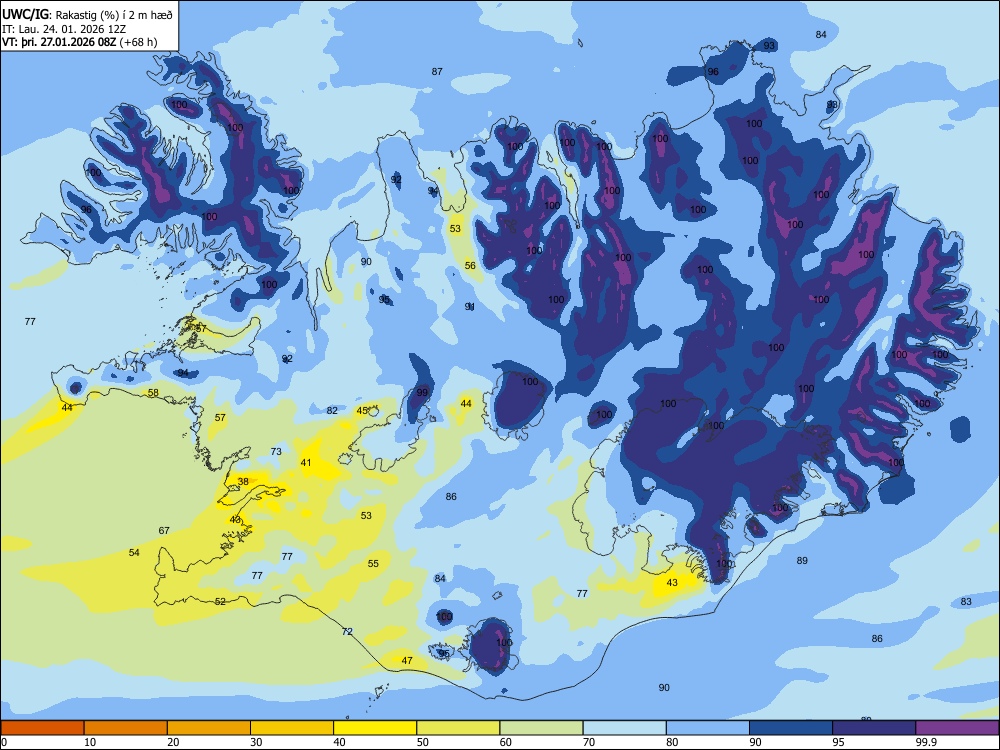Click the humidity value '54' on the map
Image resolution: width=1000 pixels, height=750 pixels.
click(134, 552)
